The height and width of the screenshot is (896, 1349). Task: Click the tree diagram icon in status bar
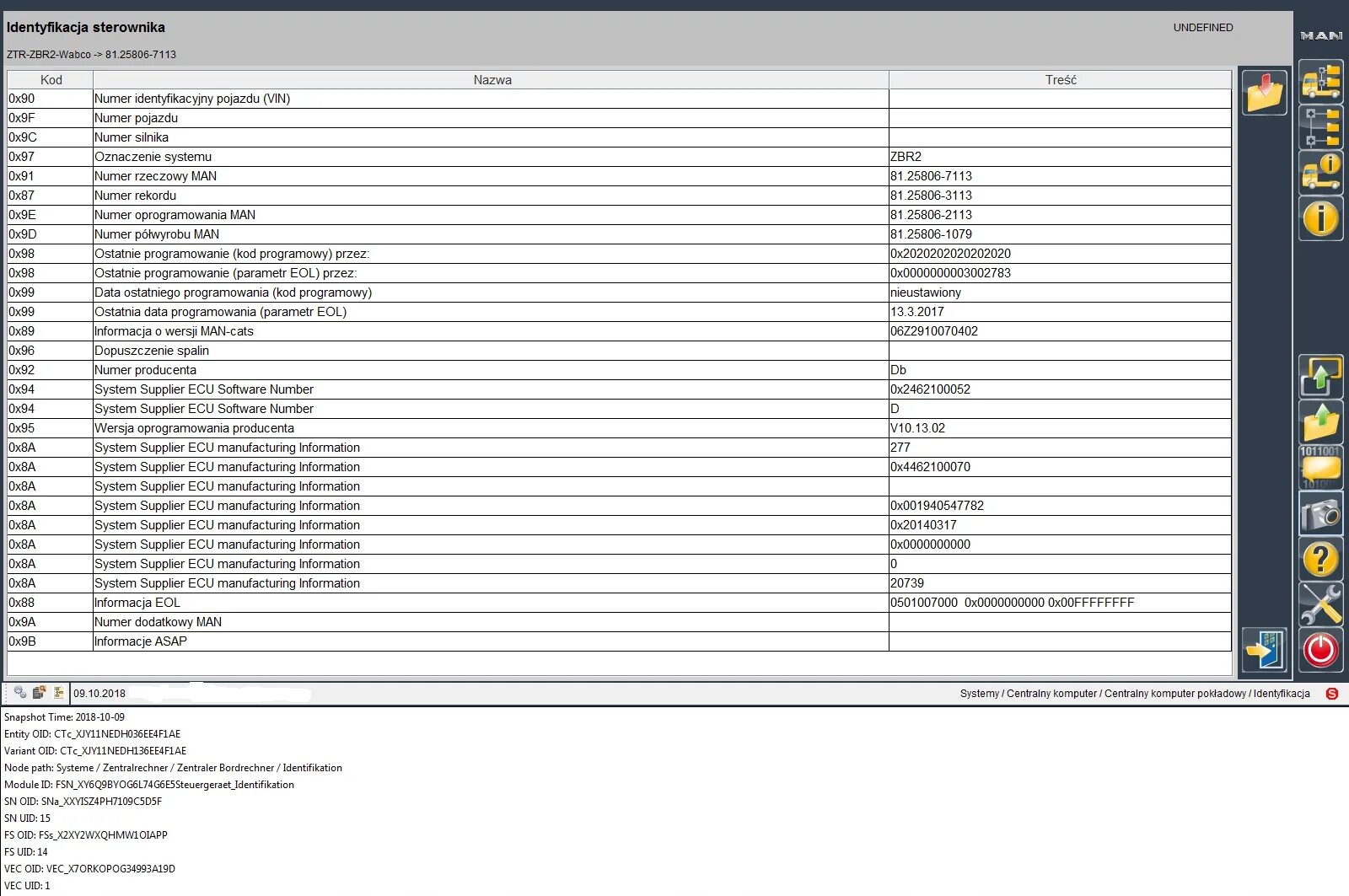click(x=58, y=693)
